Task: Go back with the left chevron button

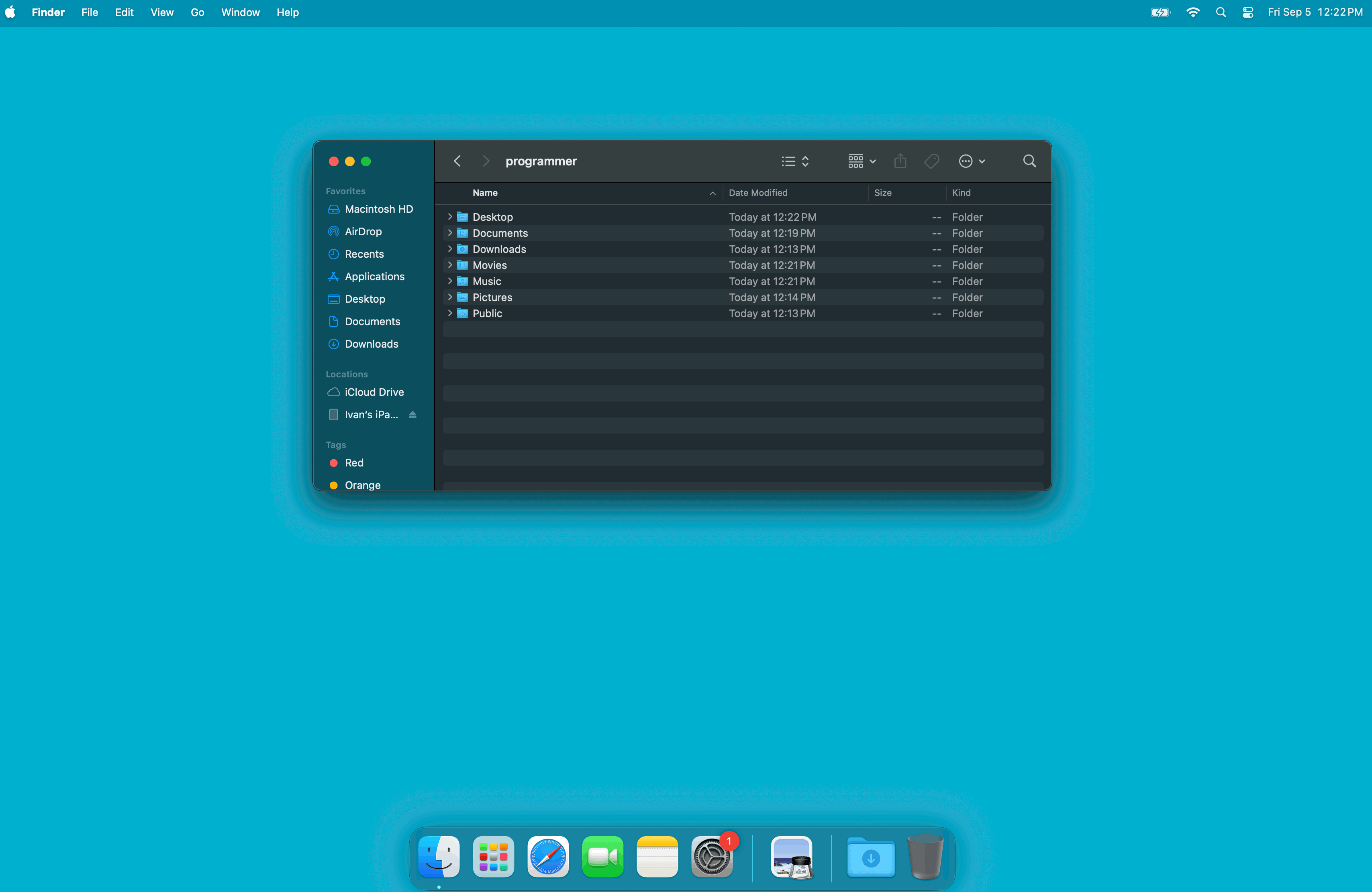Action: tap(457, 161)
